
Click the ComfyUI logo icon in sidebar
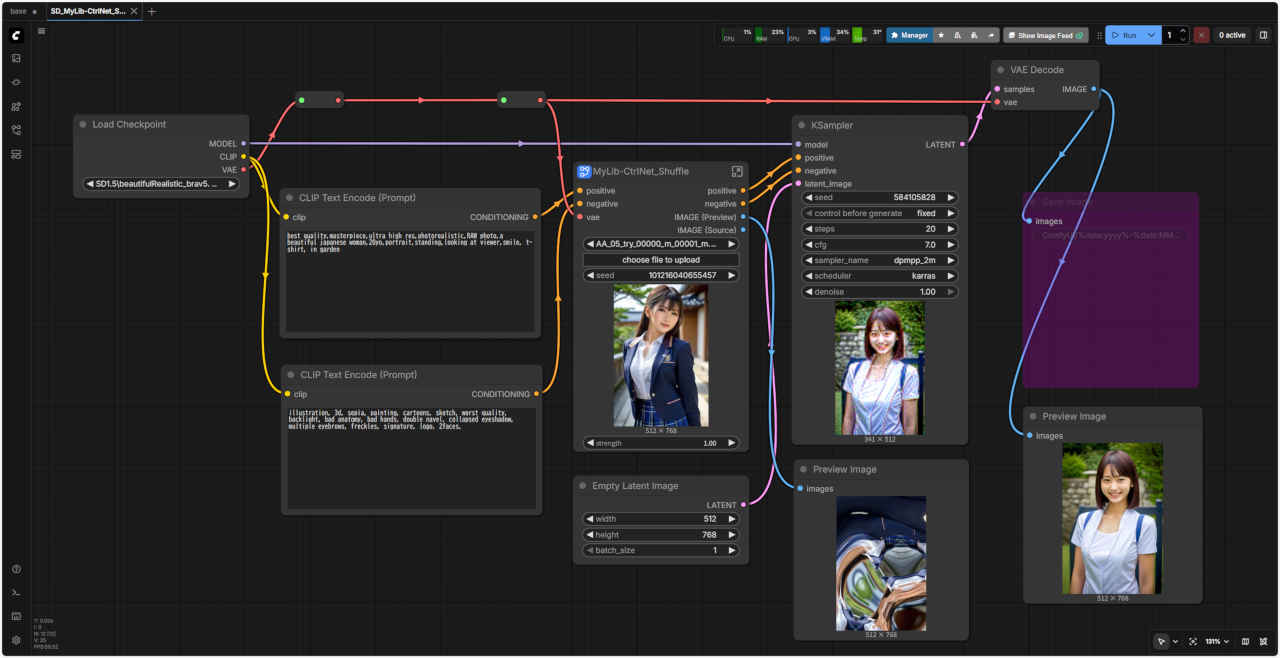16,35
